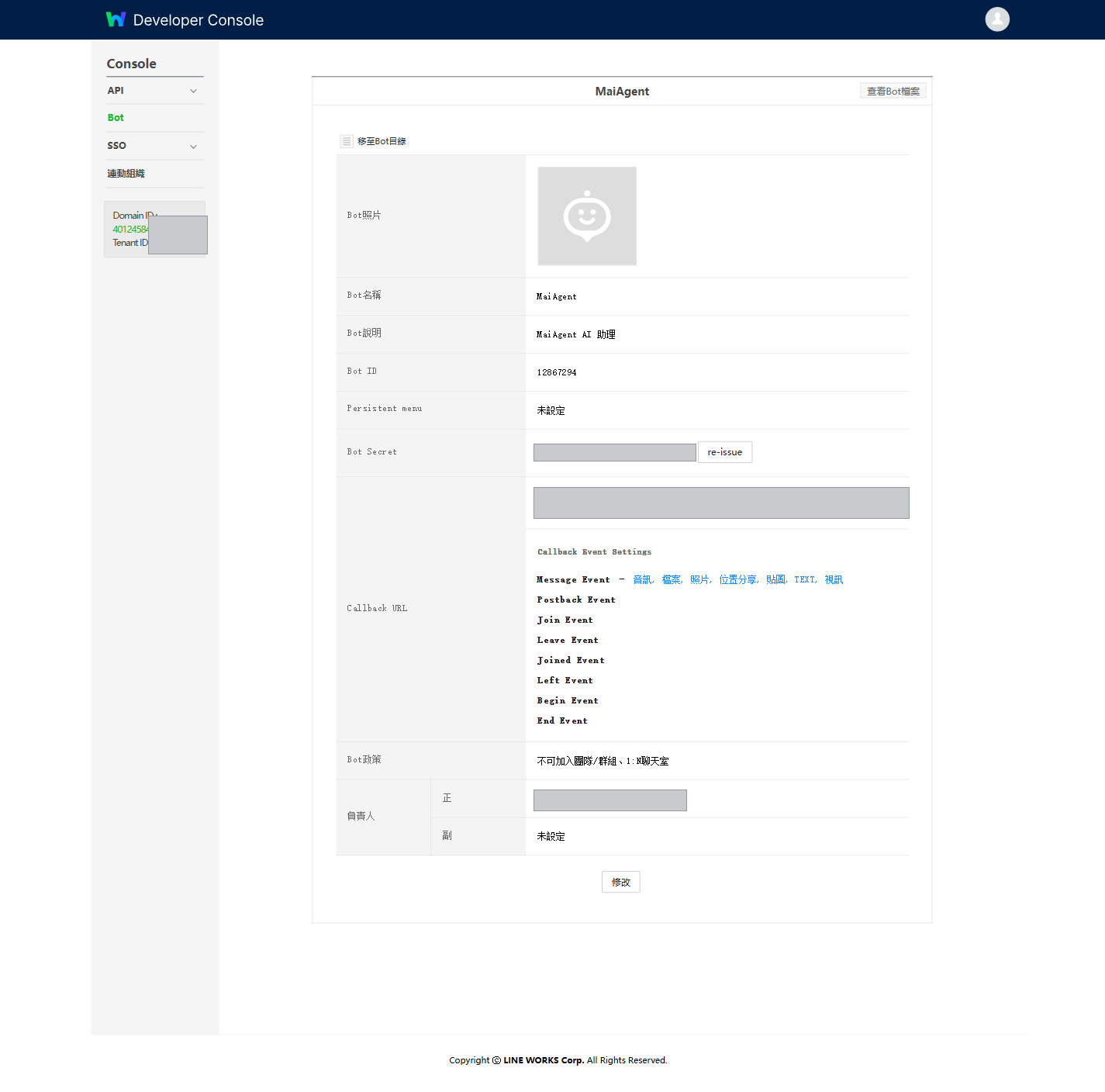Click the MaiAgent panel title
Image resolution: width=1105 pixels, height=1092 pixels.
(x=622, y=92)
